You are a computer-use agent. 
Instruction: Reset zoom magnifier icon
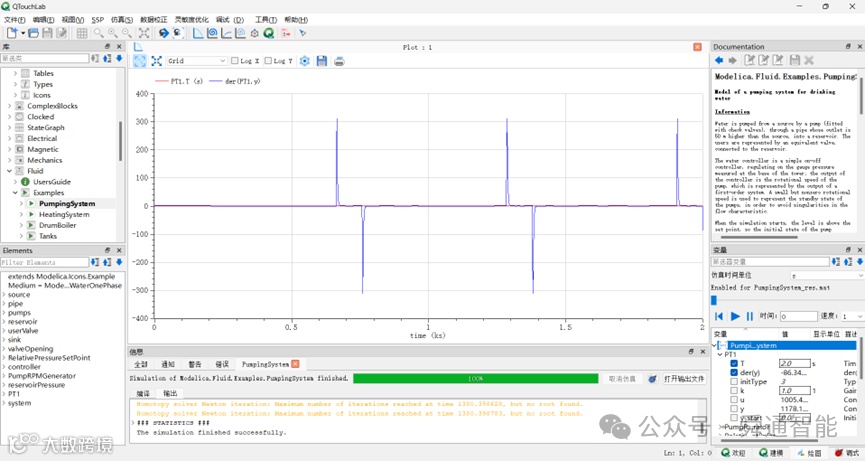pos(98,33)
